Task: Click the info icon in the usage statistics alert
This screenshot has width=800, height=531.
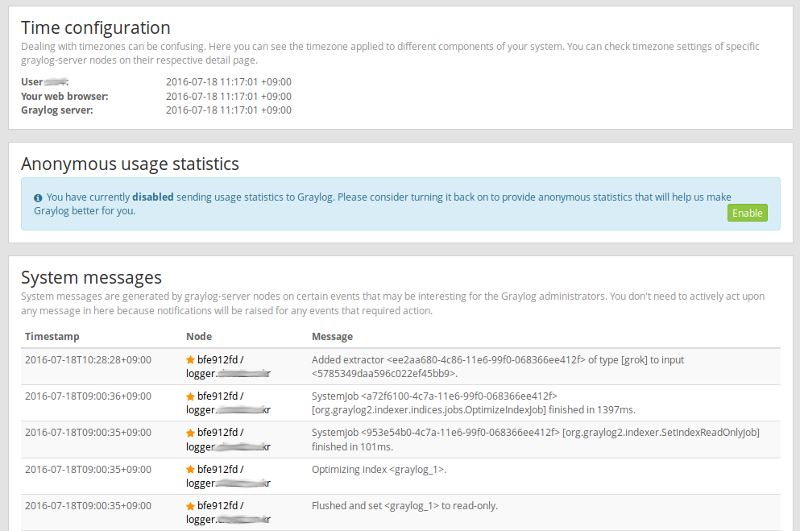Action: (38, 198)
